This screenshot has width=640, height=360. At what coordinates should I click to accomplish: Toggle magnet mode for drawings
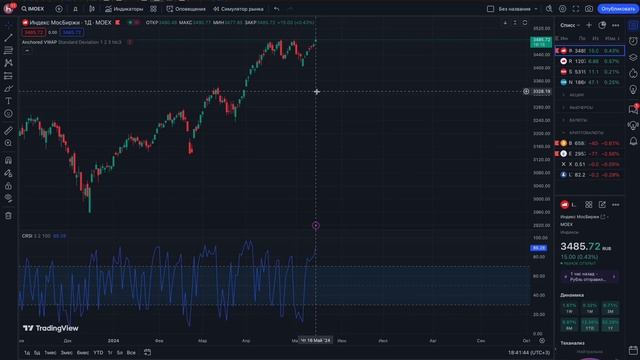[8, 160]
